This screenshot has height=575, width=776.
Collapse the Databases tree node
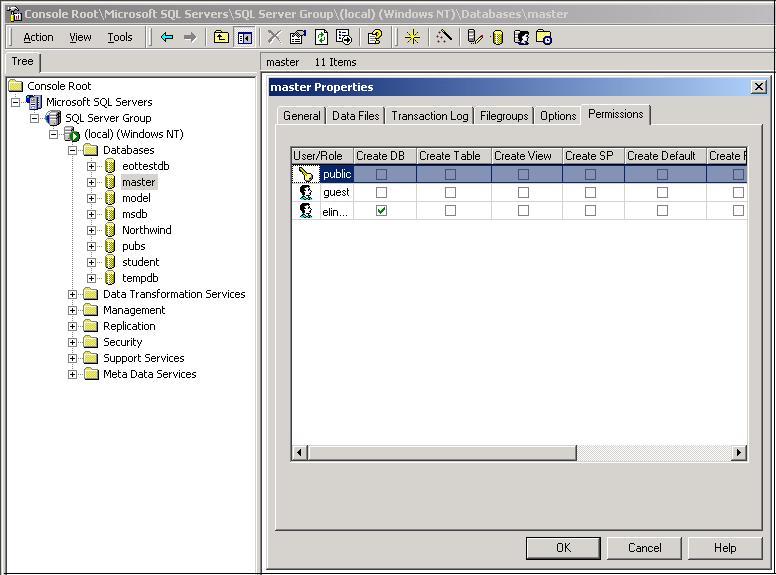tap(72, 150)
